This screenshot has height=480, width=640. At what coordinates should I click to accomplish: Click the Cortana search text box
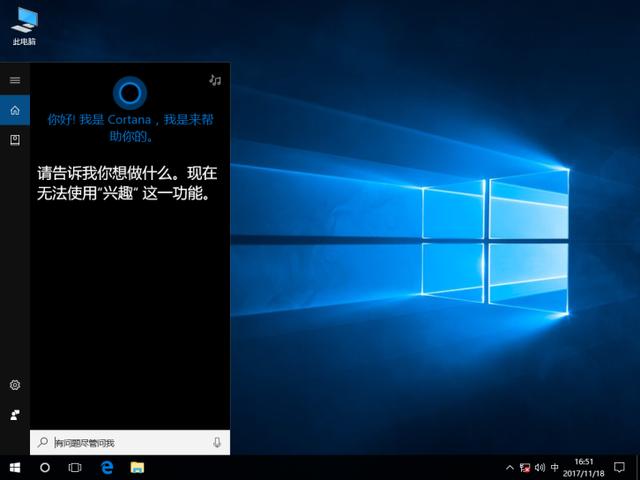(130, 443)
